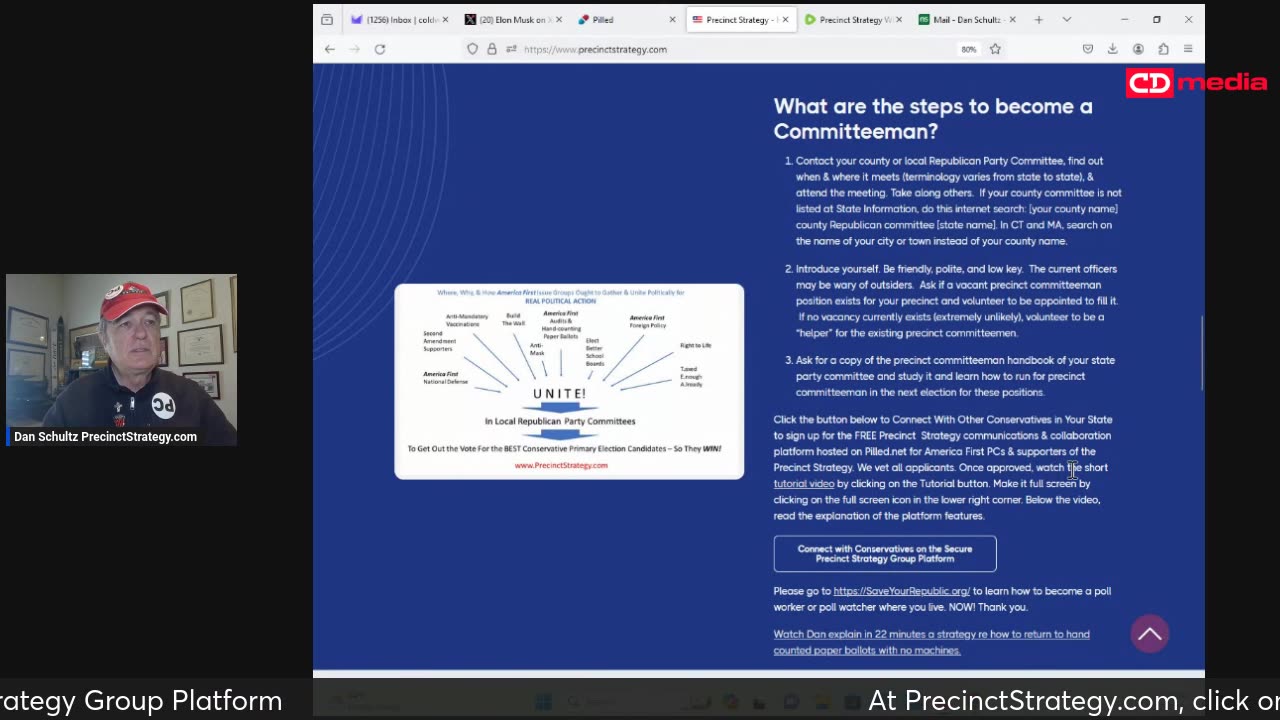Click the page's vertical scrollbar thumb
Image resolution: width=1280 pixels, height=720 pixels.
coord(1201,352)
